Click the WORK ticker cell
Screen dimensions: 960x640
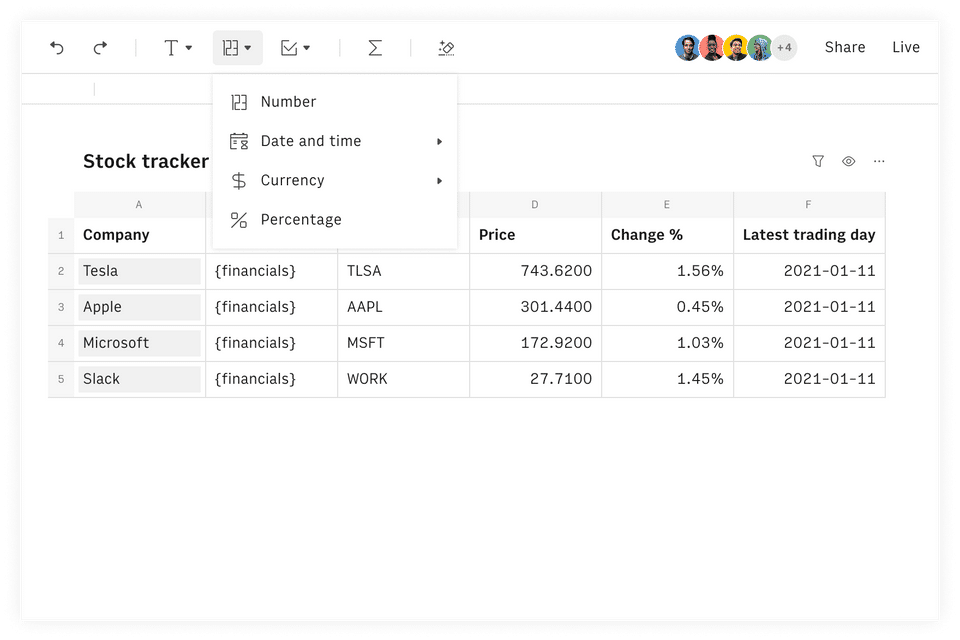point(403,379)
